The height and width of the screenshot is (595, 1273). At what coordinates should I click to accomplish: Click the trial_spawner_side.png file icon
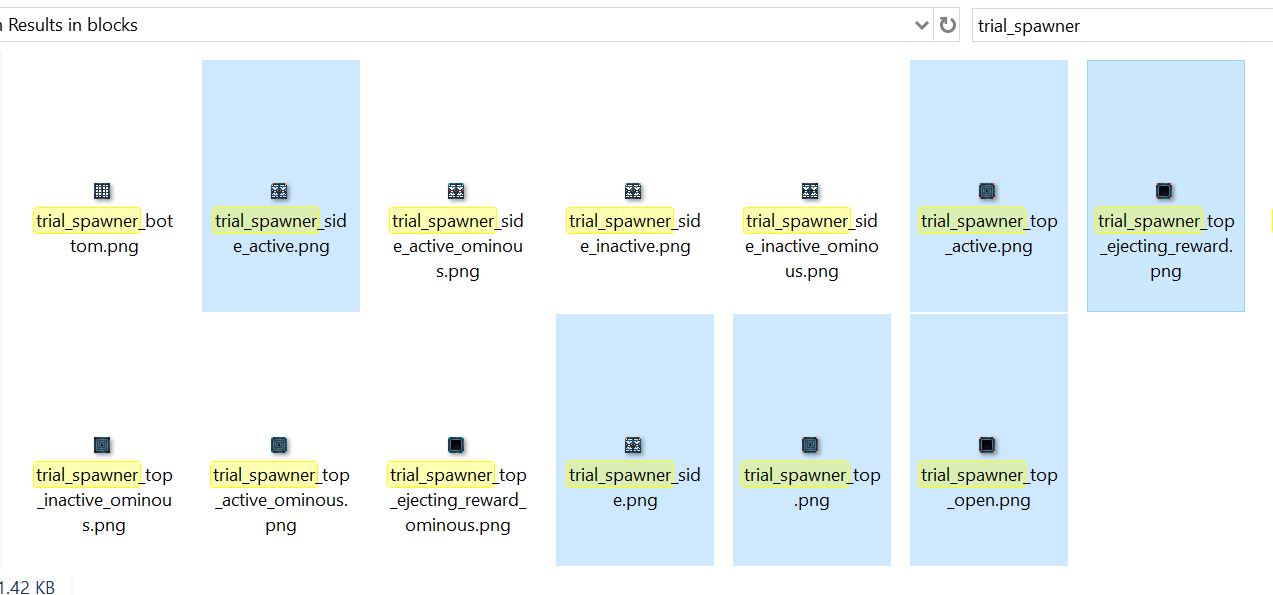pos(633,444)
